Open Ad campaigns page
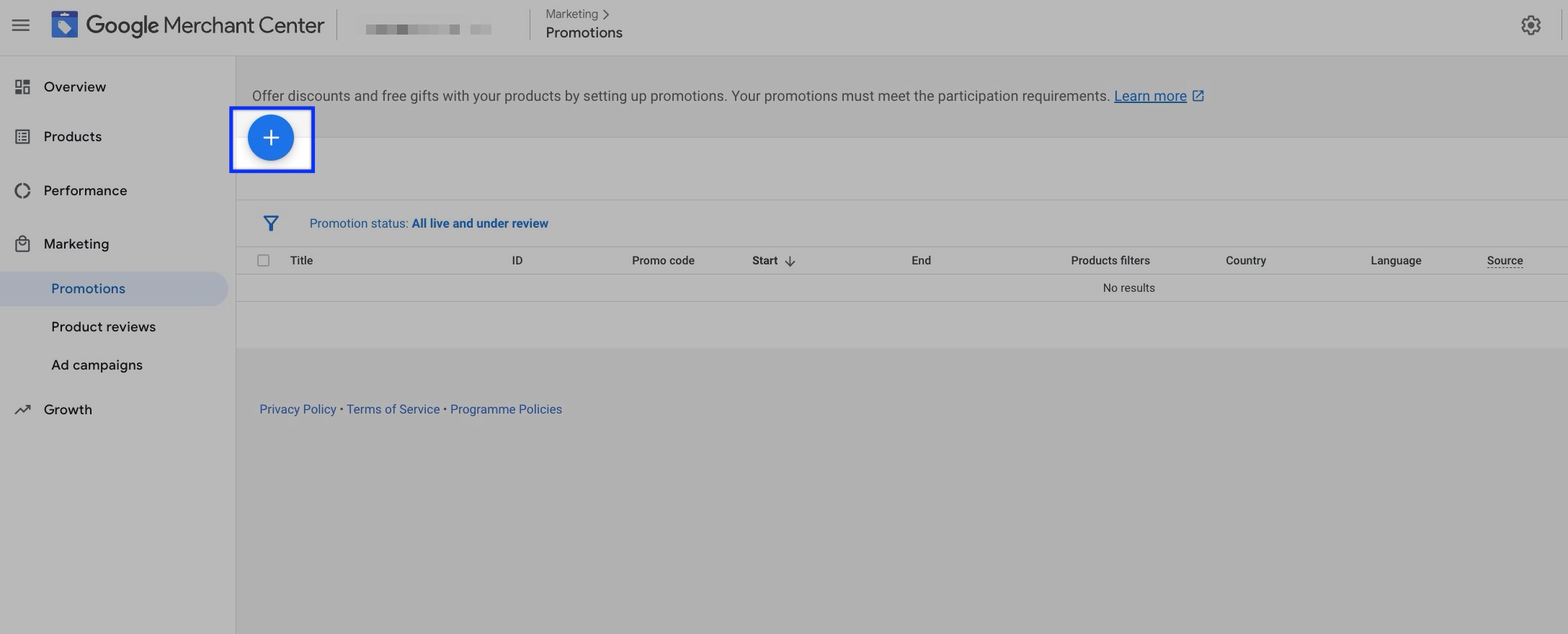1568x634 pixels. click(97, 365)
